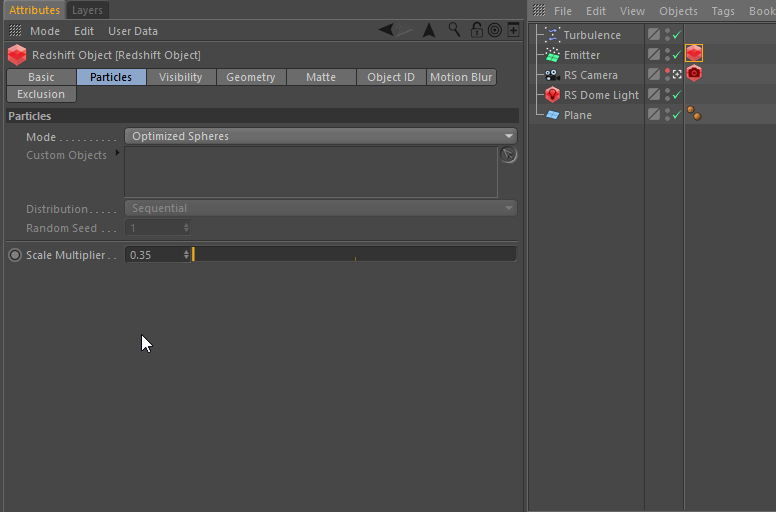The width and height of the screenshot is (776, 512).
Task: Open new Attribute Manager with plus icon
Action: click(x=514, y=30)
